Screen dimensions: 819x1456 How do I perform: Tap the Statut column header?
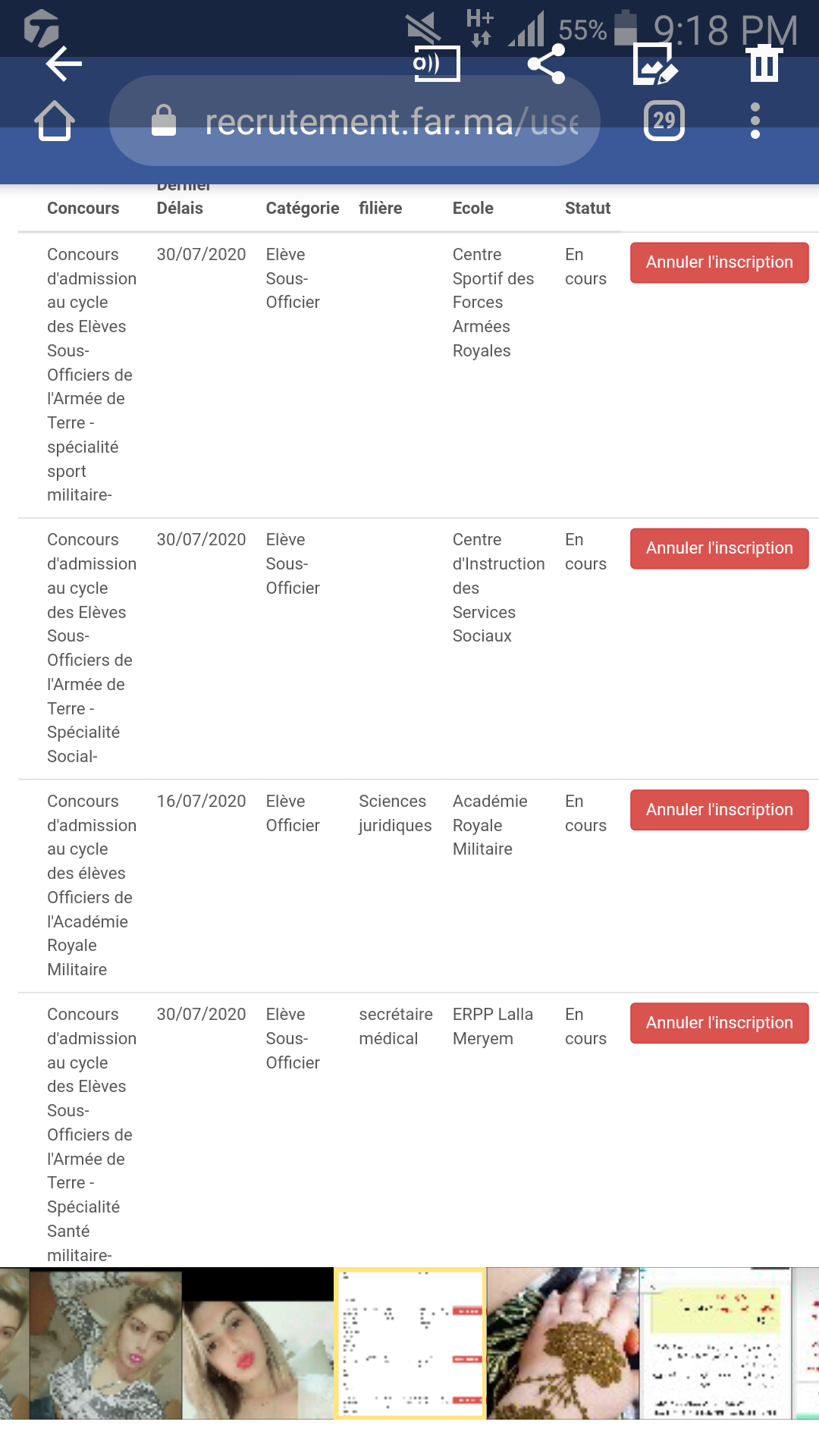point(588,209)
